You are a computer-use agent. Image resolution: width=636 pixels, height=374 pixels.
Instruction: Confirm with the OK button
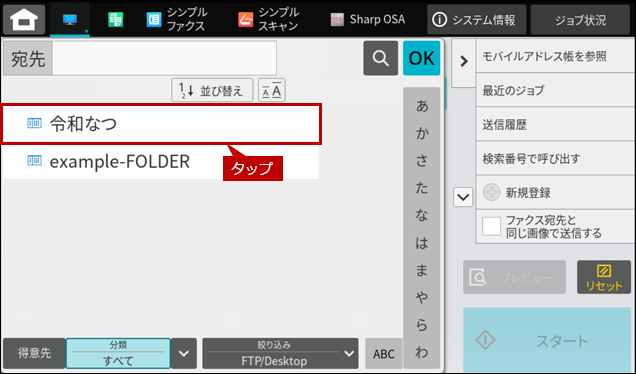tap(421, 58)
